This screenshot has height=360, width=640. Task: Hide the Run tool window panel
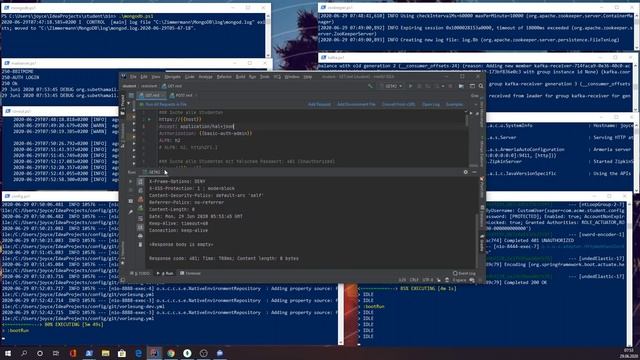click(474, 172)
